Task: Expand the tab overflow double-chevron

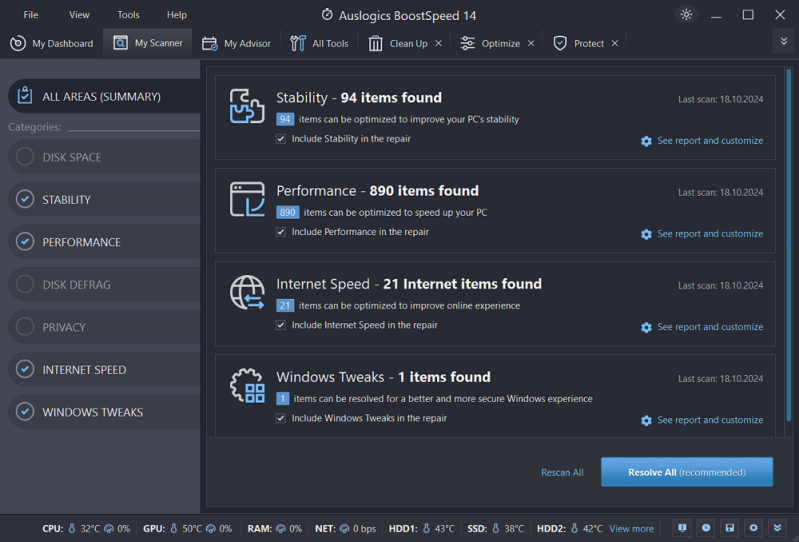Action: (784, 41)
